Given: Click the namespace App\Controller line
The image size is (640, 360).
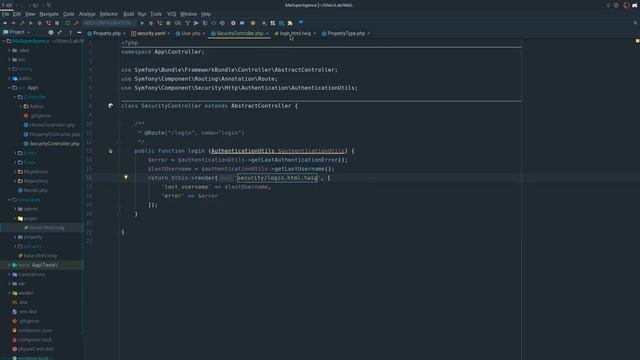Looking at the screenshot, I should click(162, 52).
